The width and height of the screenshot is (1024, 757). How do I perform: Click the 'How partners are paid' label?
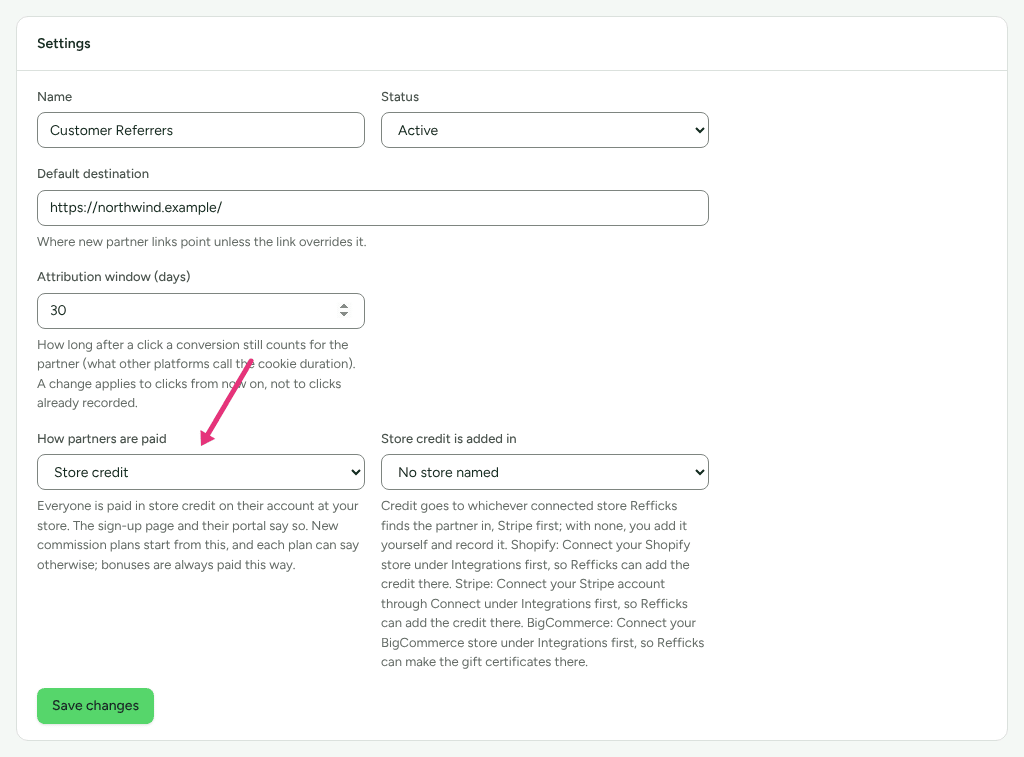tap(101, 438)
